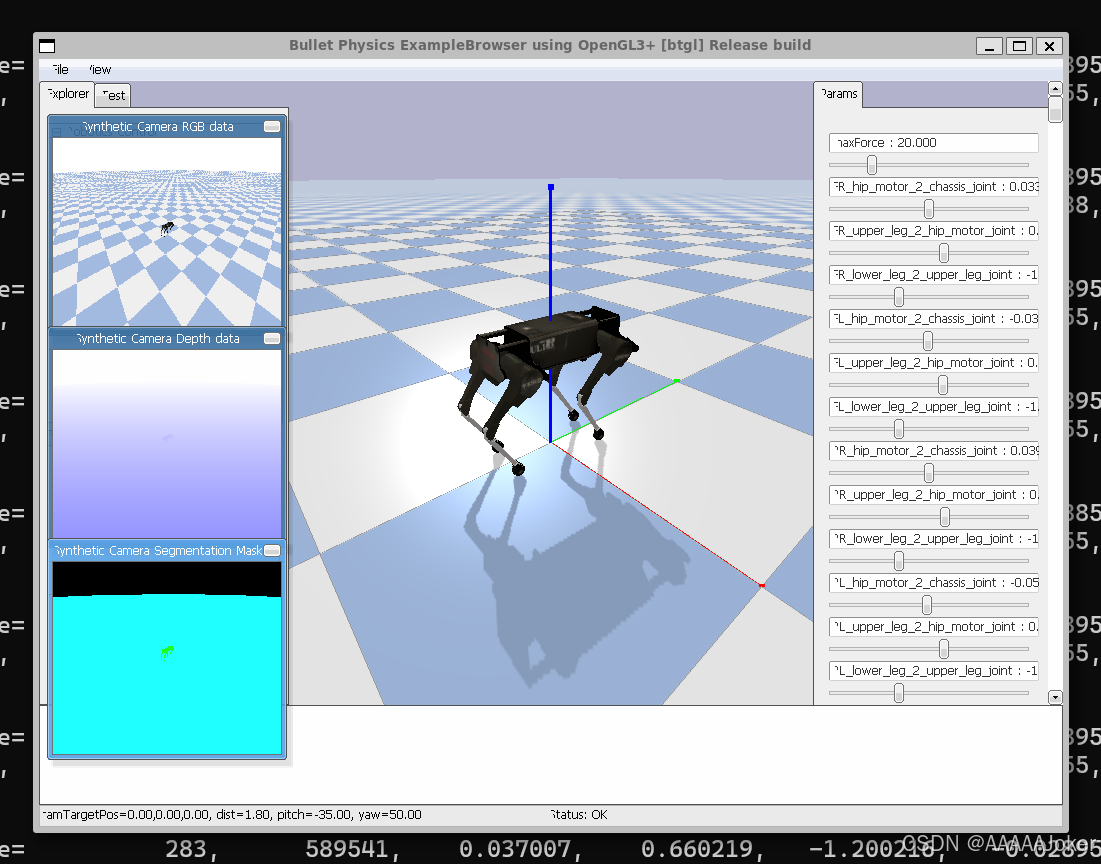Click the Params panel scrollbar track

click(x=1055, y=400)
